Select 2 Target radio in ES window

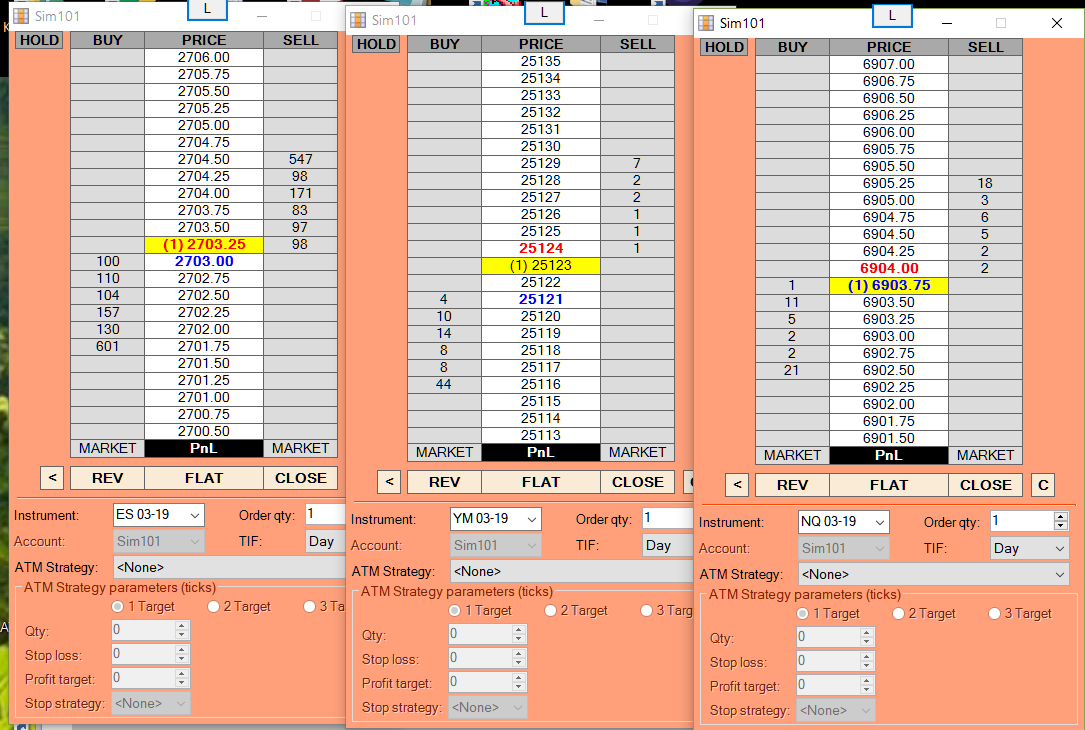[x=213, y=606]
